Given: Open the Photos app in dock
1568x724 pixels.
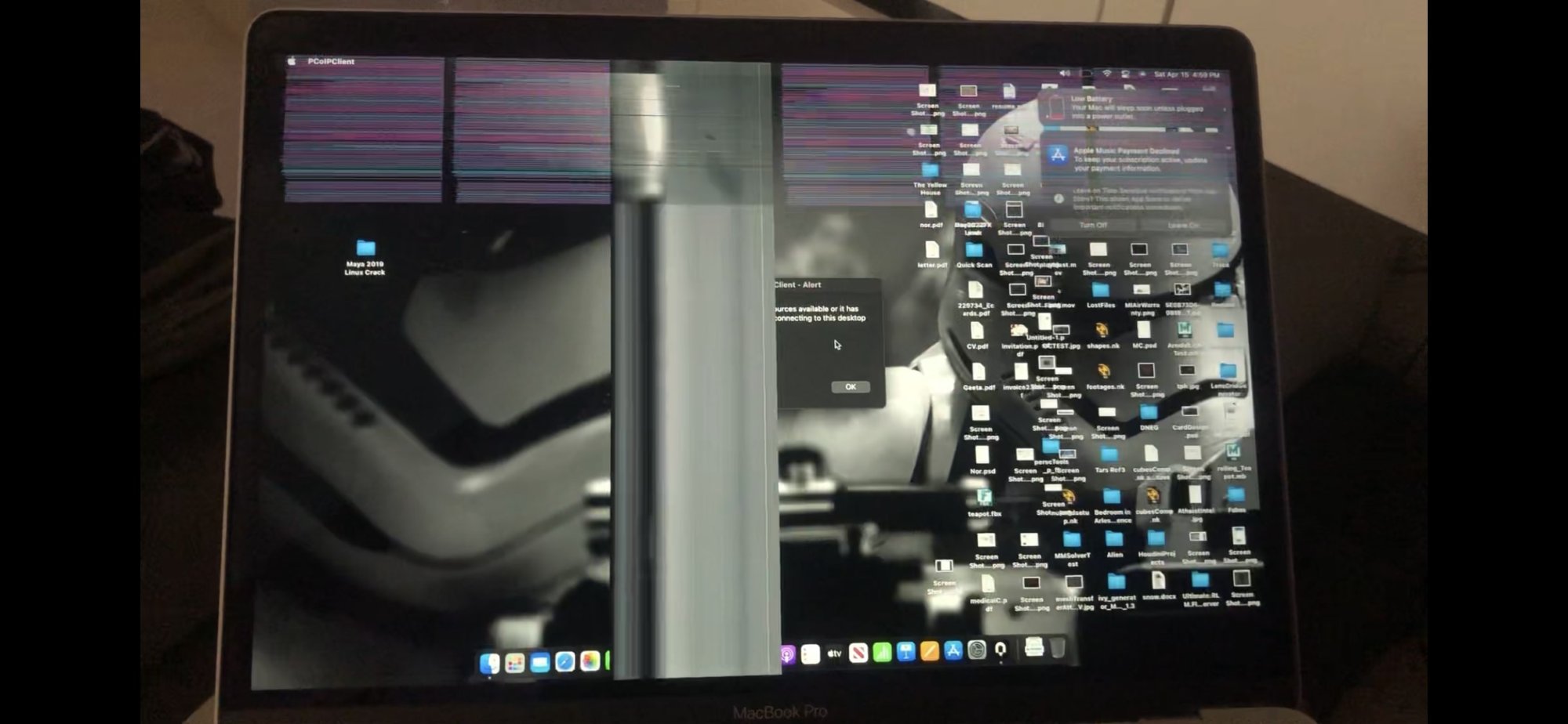Looking at the screenshot, I should pyautogui.click(x=590, y=661).
